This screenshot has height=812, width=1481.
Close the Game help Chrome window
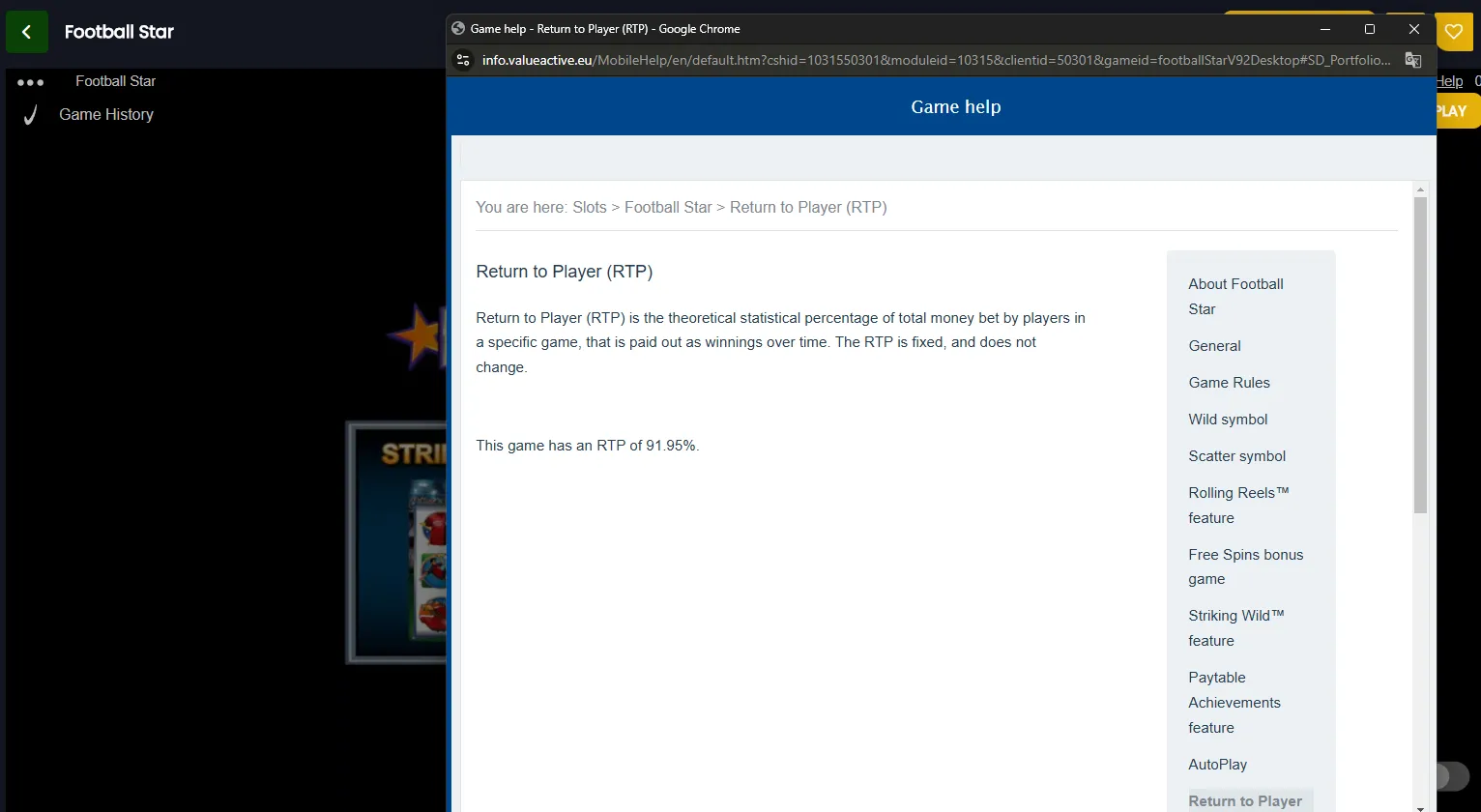(1414, 29)
